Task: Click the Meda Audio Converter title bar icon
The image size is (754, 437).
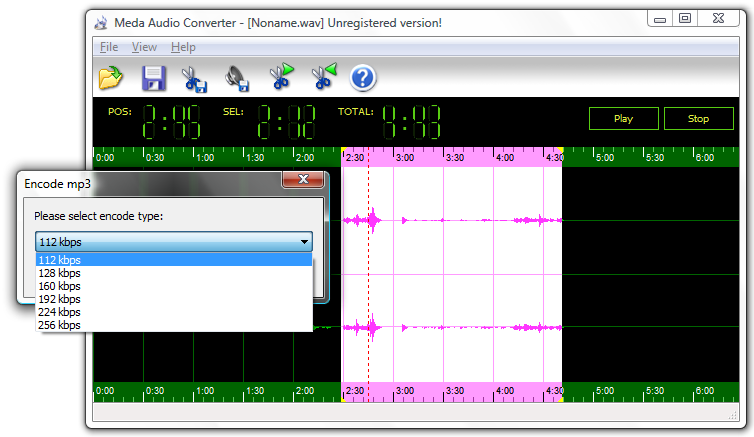Action: tap(101, 23)
